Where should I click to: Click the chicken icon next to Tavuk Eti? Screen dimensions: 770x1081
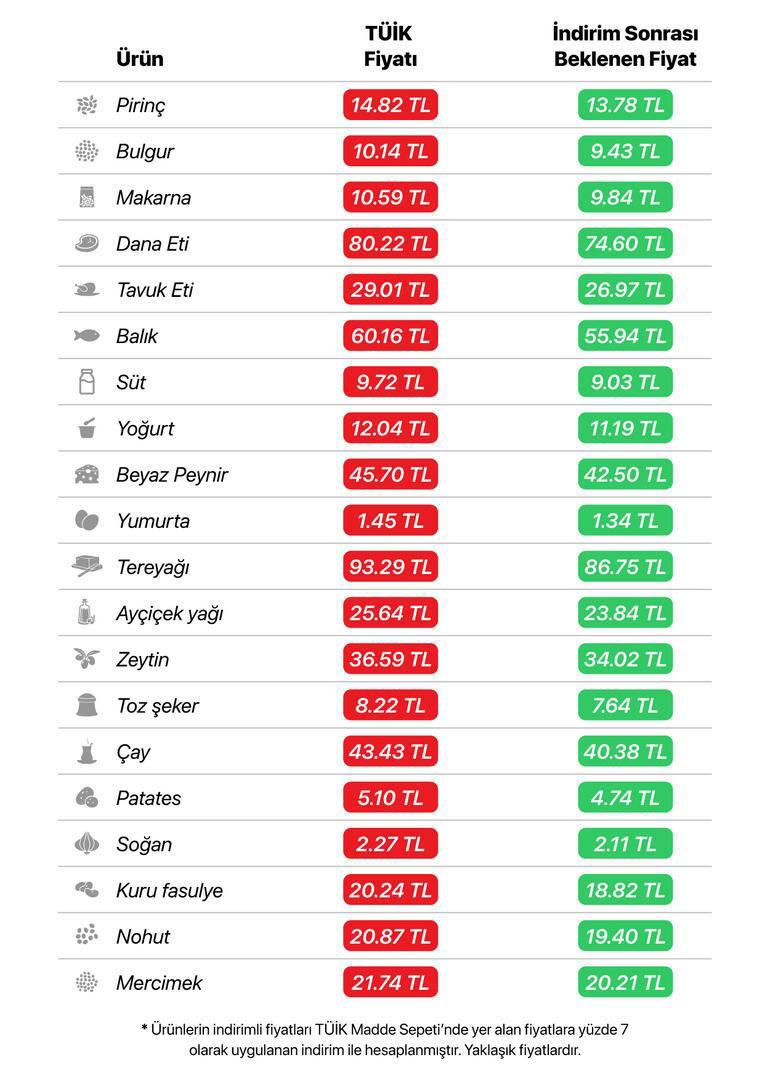pyautogui.click(x=87, y=290)
